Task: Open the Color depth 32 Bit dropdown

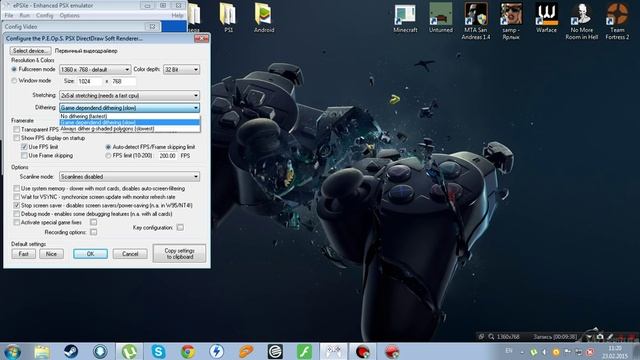Action: point(181,69)
